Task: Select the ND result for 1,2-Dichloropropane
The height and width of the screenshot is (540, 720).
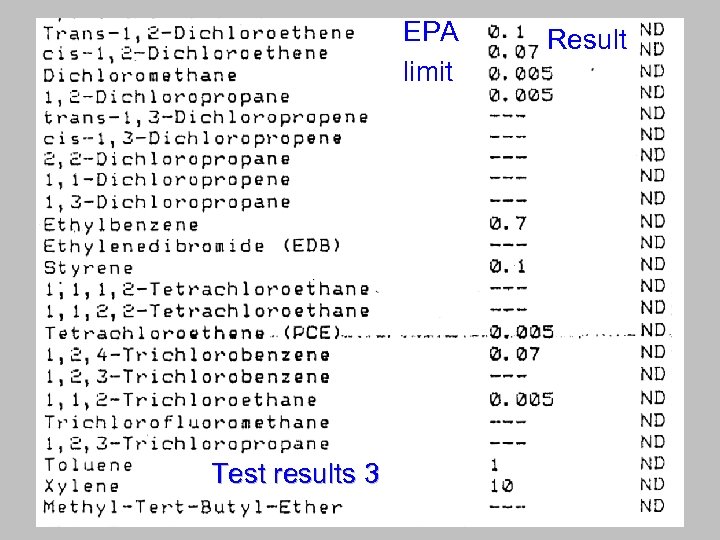Action: coord(652,92)
